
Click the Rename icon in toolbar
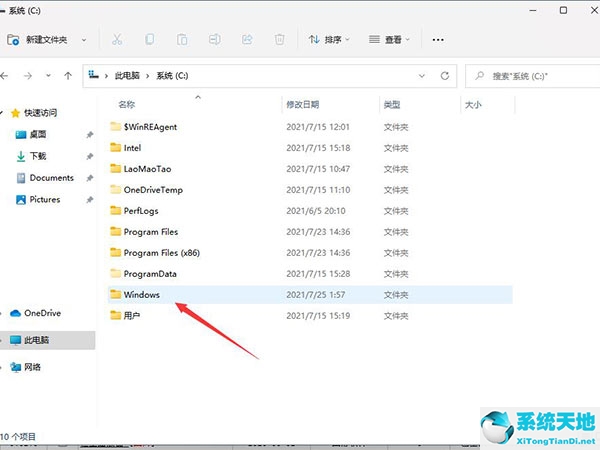click(x=215, y=39)
